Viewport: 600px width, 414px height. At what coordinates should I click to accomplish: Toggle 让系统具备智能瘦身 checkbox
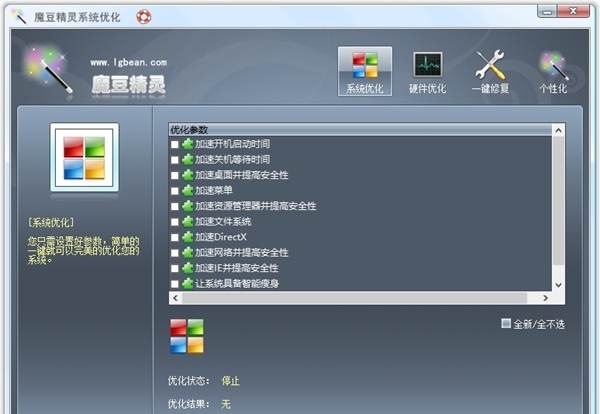click(174, 284)
